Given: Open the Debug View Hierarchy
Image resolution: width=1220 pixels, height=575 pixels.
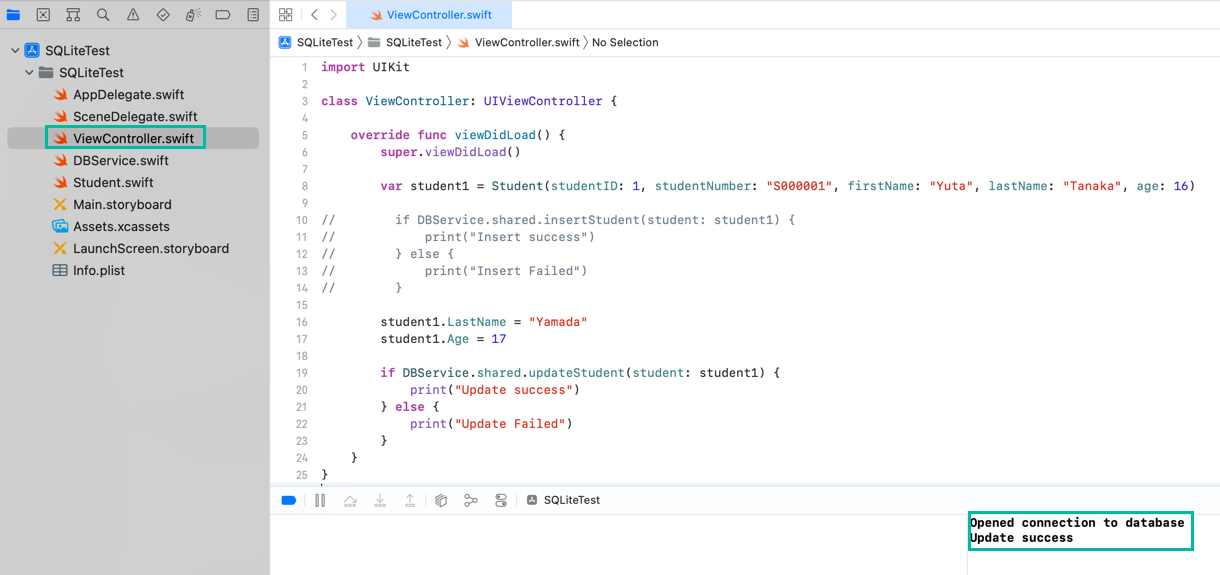Looking at the screenshot, I should (x=441, y=500).
